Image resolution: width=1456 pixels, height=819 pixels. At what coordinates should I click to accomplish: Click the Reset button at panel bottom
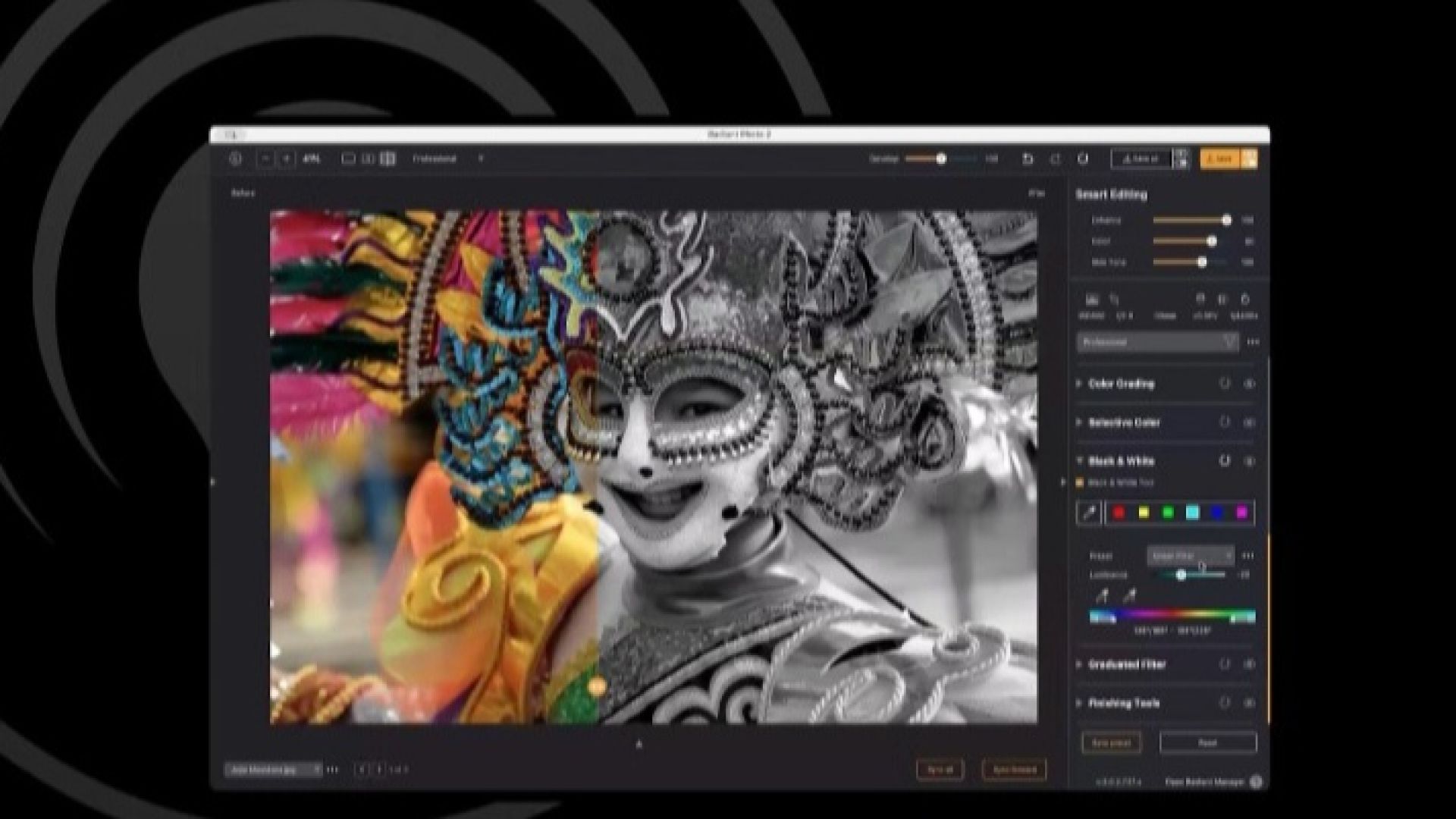(x=1207, y=743)
